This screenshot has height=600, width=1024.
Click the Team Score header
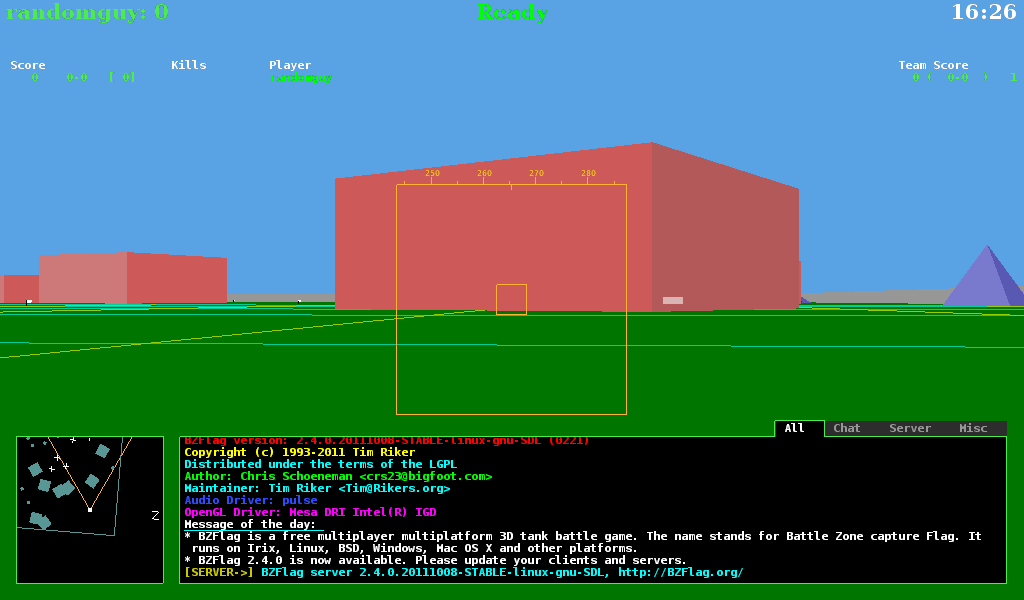pos(933,65)
